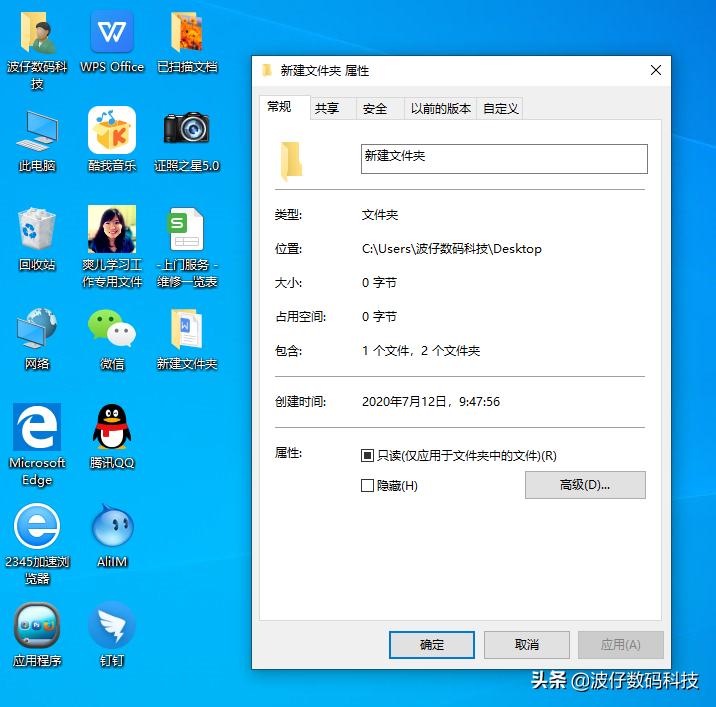The height and width of the screenshot is (707, 716).
Task: Open 上门服务-维修一览表 spreadsheet icon
Action: pyautogui.click(x=186, y=229)
